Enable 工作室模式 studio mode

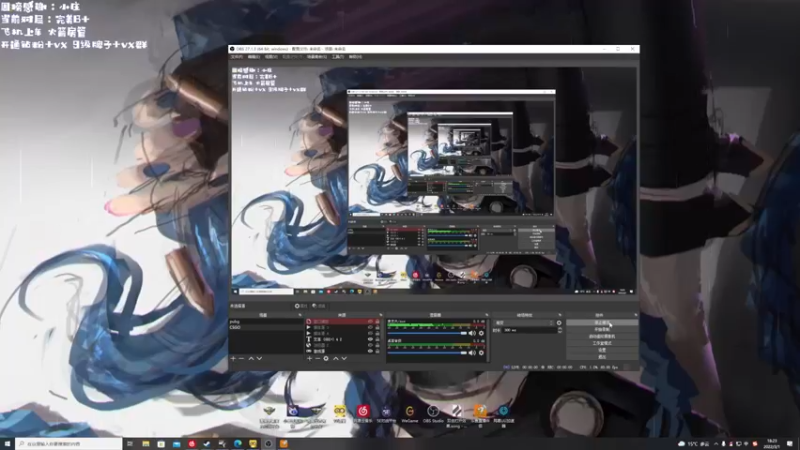tap(602, 343)
